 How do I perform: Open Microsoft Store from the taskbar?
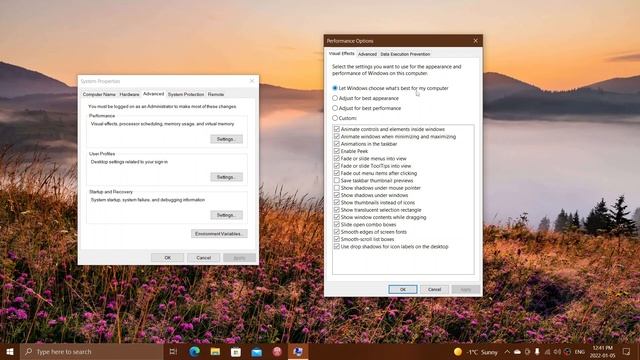coord(236,351)
